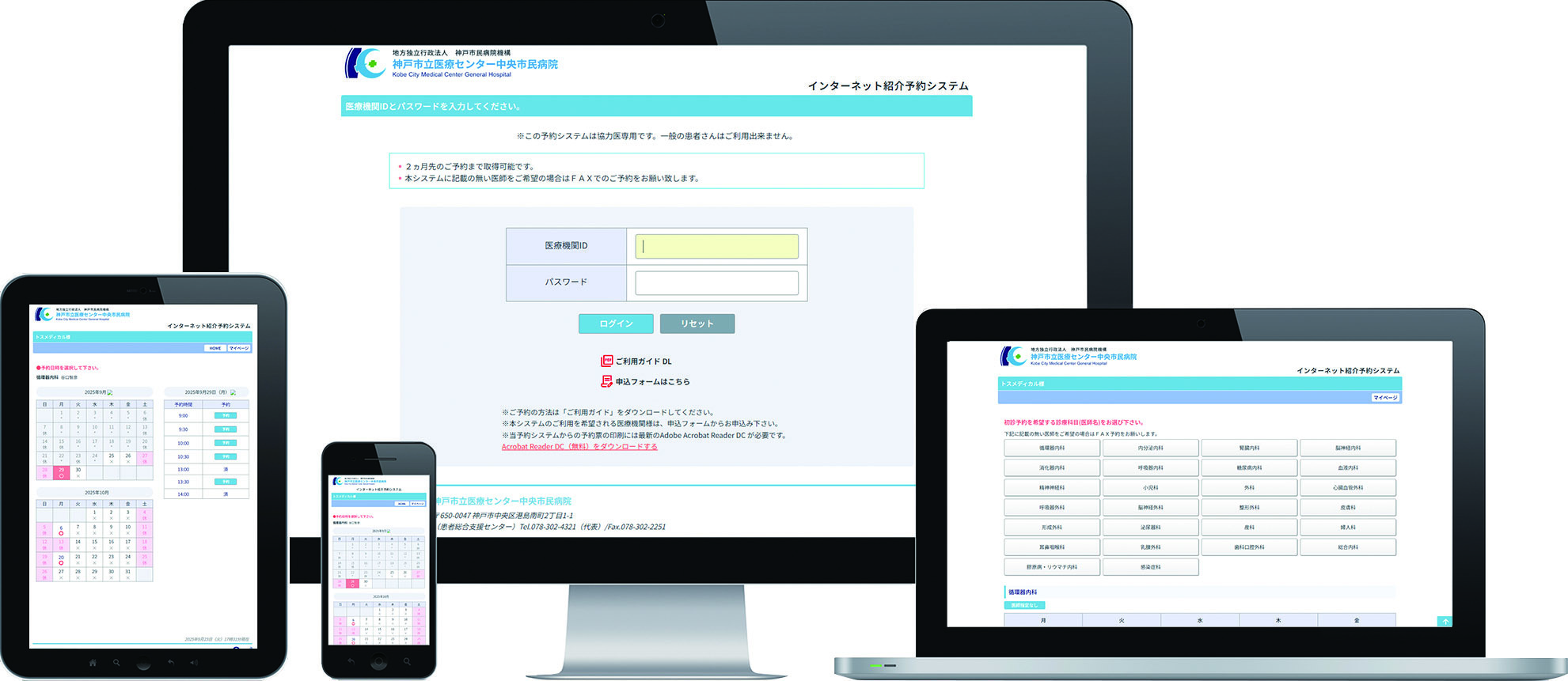Select 血液内科 department on the laptop
Viewport: 1568px width, 681px height.
point(1348,467)
